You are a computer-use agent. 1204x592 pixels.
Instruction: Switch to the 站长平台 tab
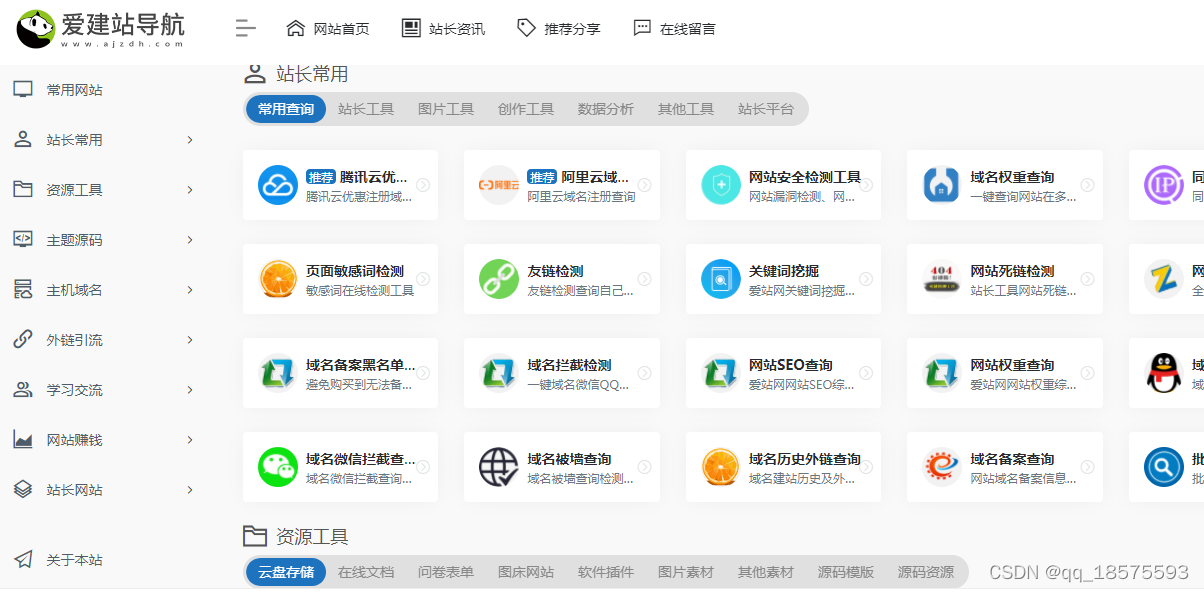[766, 109]
